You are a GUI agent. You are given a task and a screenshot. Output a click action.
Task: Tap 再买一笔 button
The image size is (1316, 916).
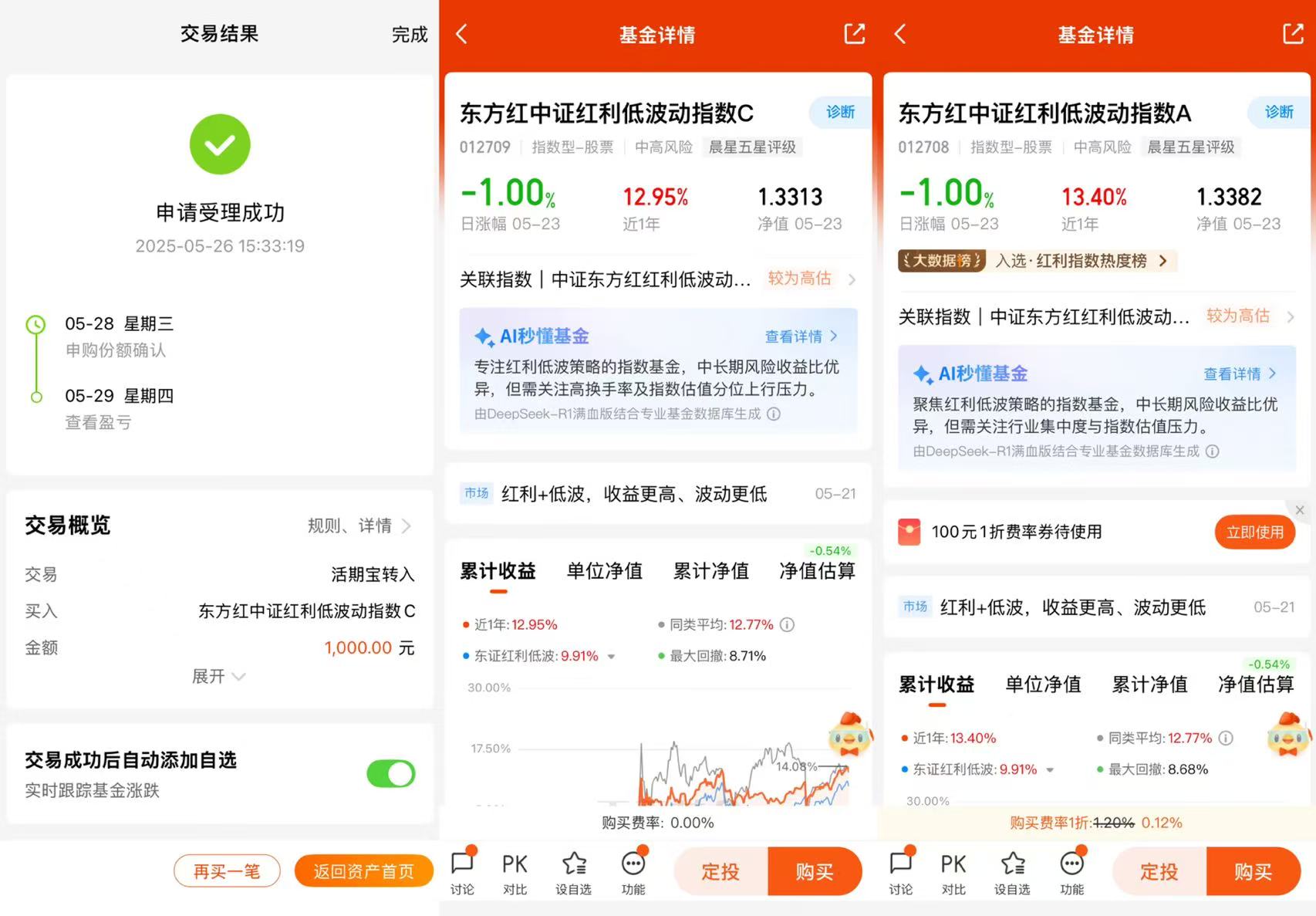point(227,871)
